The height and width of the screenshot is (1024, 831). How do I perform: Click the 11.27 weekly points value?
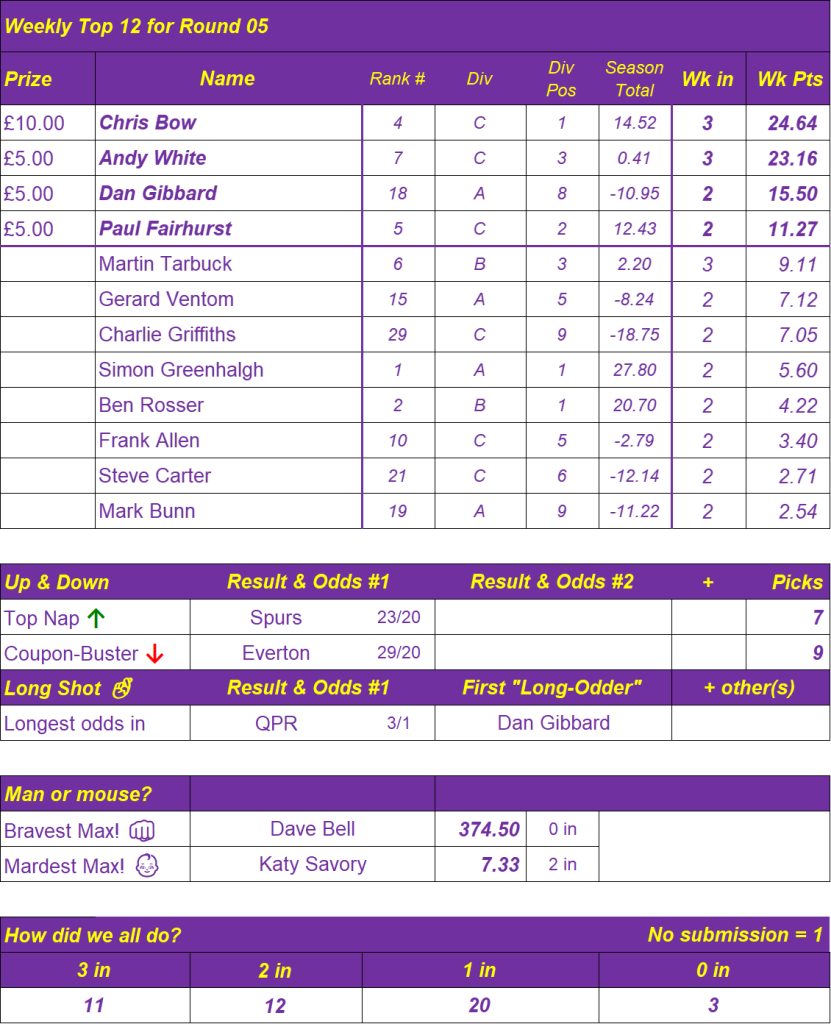[792, 229]
